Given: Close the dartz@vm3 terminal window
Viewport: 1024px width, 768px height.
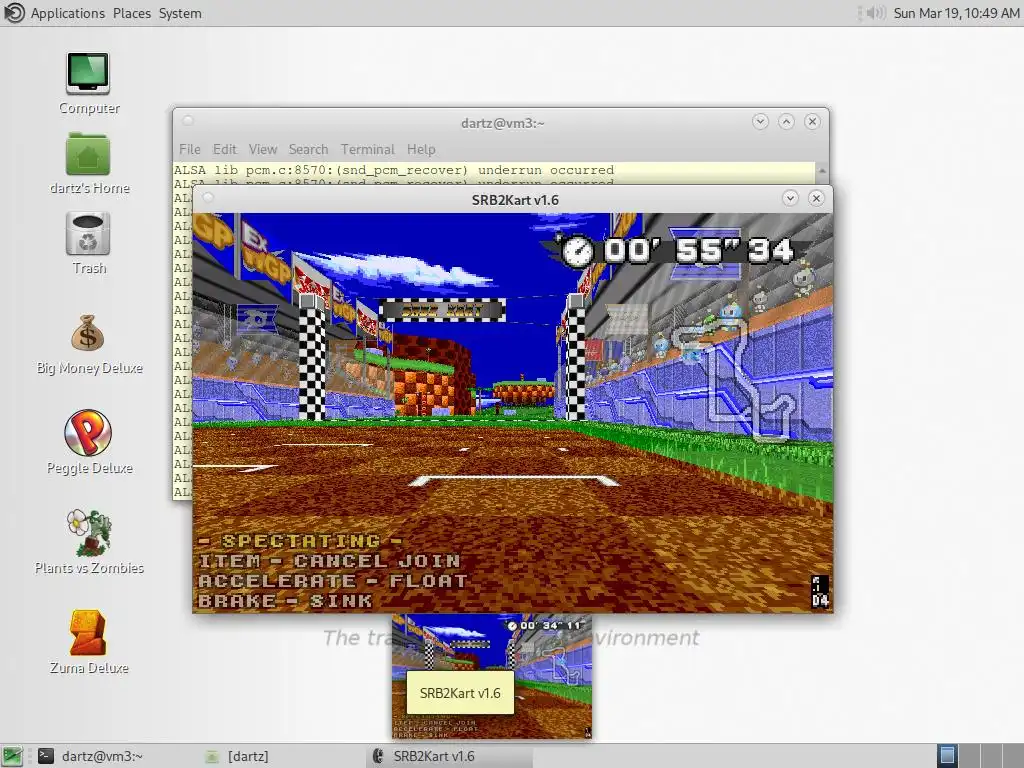Looking at the screenshot, I should coord(812,122).
